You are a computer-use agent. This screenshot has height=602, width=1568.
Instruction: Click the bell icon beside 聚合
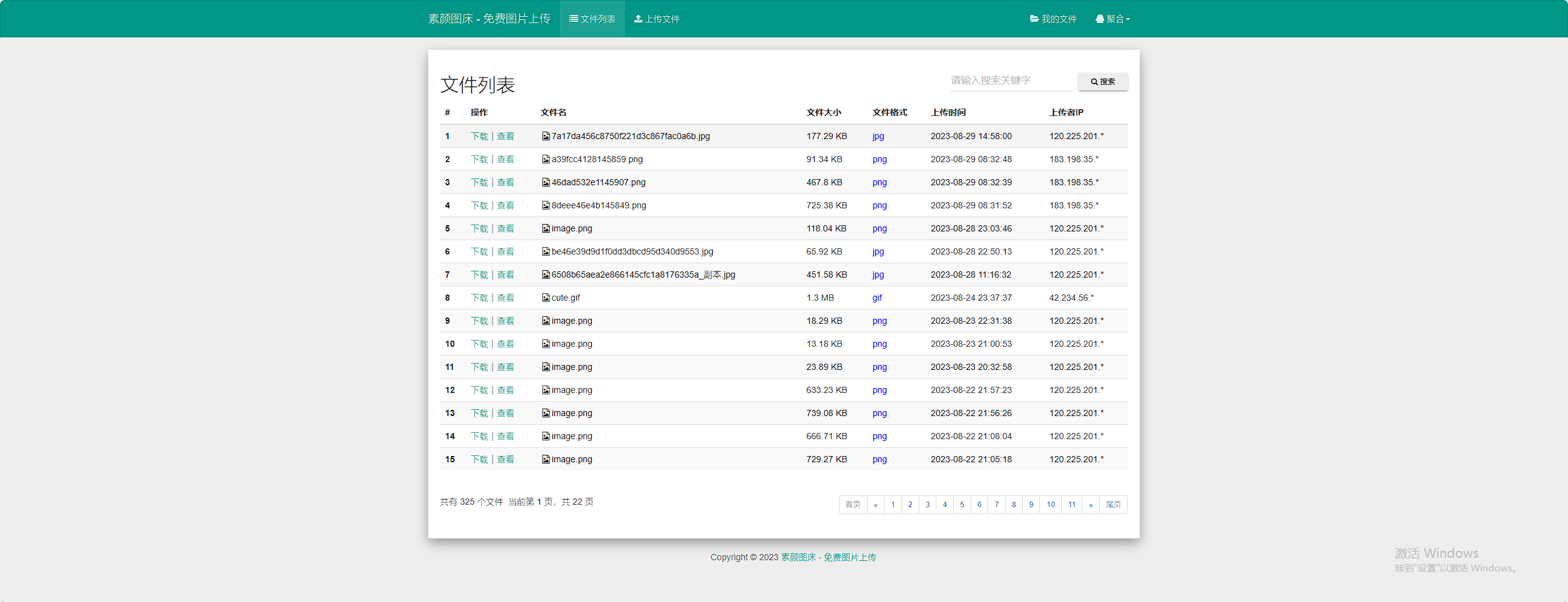pos(1099,19)
